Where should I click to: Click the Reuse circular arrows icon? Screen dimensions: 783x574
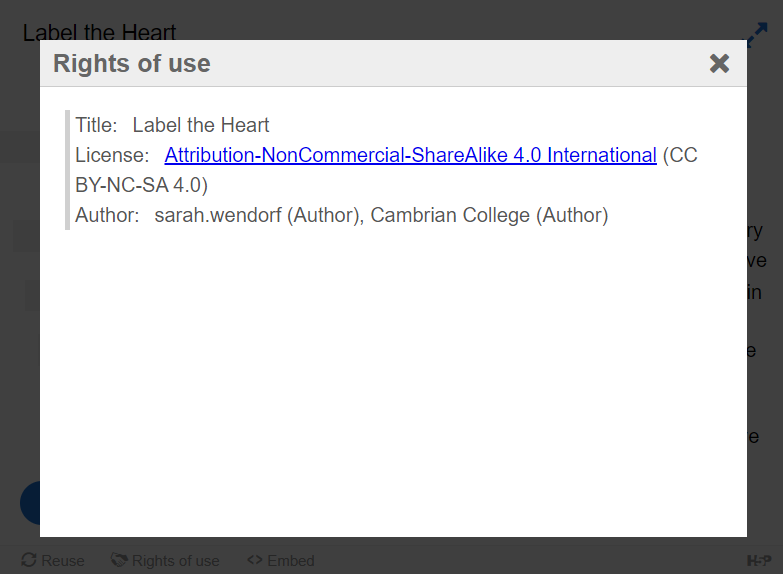coord(29,560)
